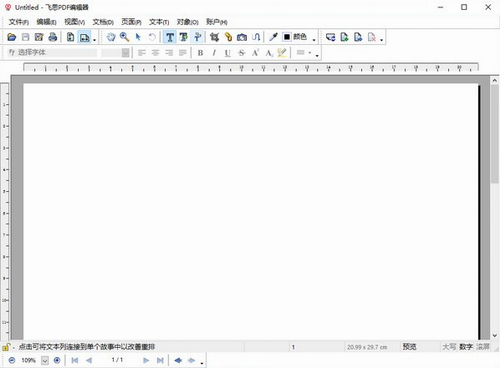Go to next page arrow button
The image size is (500, 368).
[146, 360]
